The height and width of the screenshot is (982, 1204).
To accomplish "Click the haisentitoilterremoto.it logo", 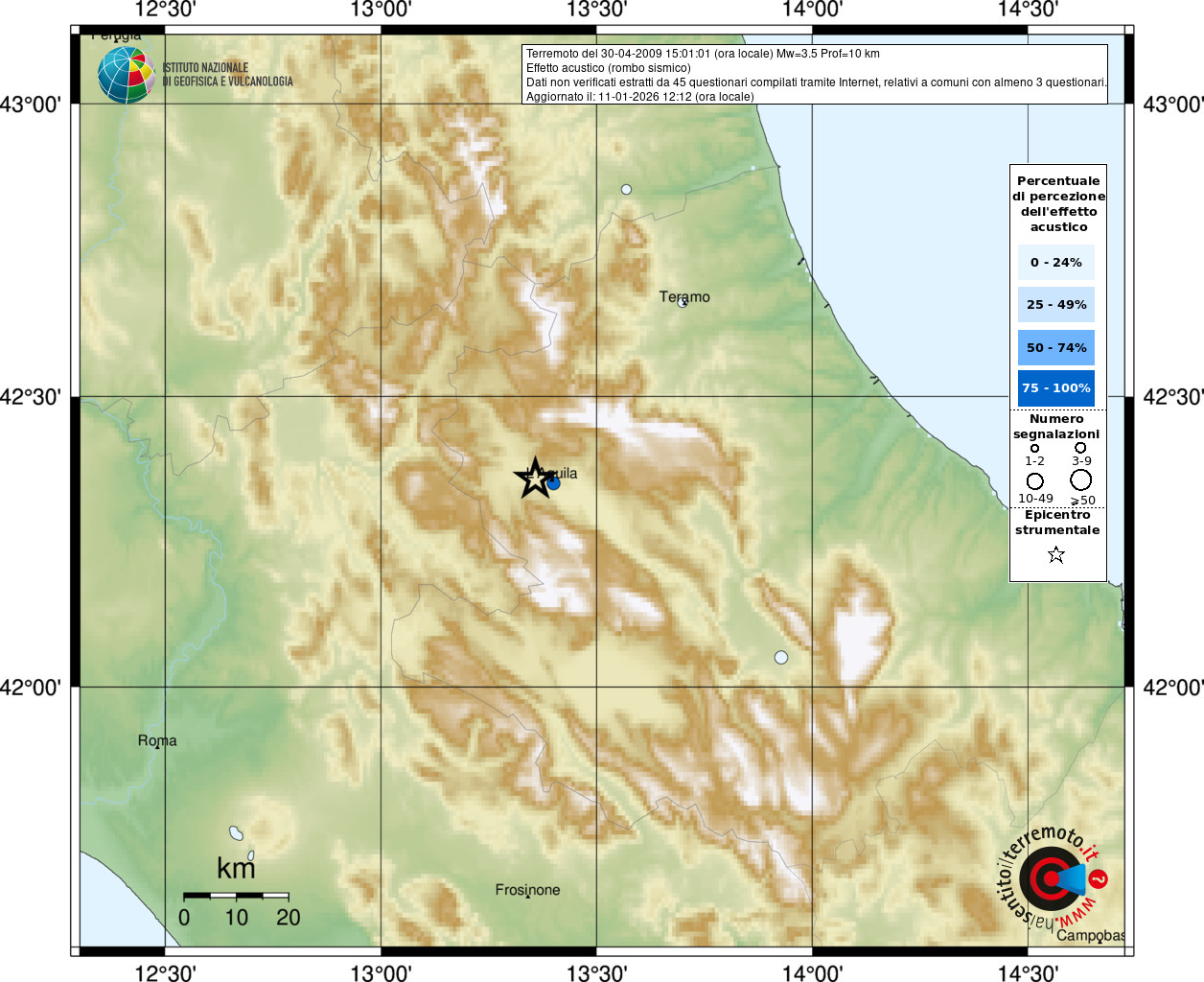I will pos(1053,877).
